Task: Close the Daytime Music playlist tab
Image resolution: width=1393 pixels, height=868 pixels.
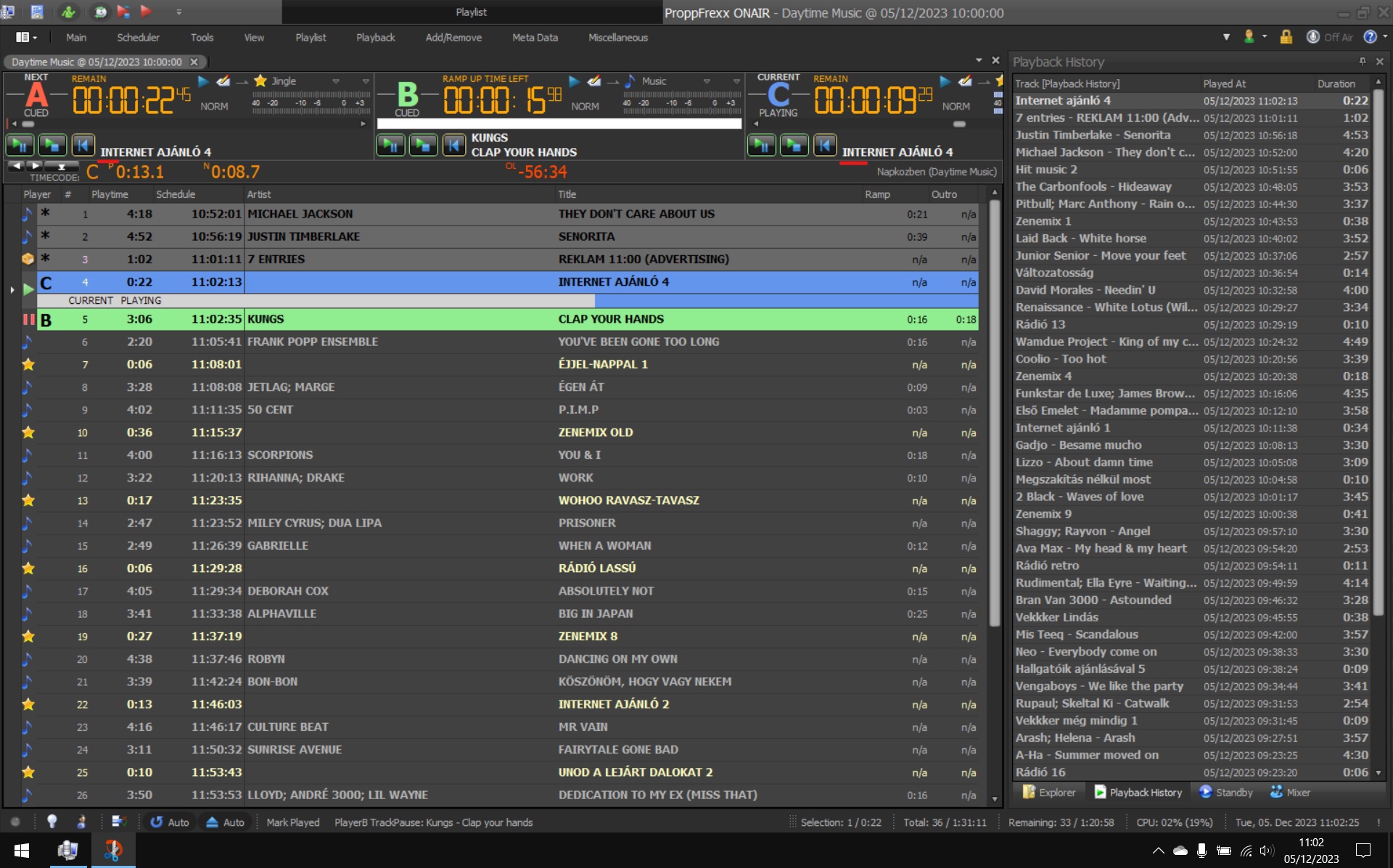Action: click(x=194, y=62)
